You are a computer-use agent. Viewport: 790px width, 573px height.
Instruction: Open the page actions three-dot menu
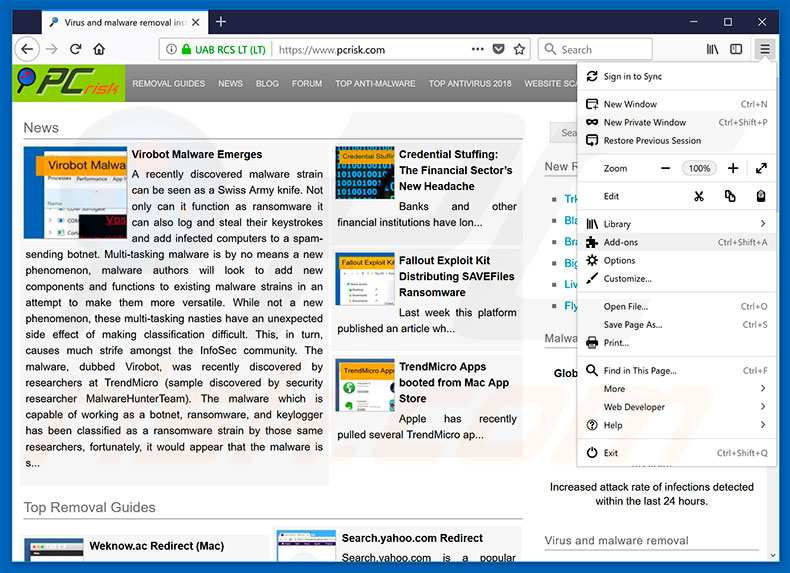(x=478, y=49)
